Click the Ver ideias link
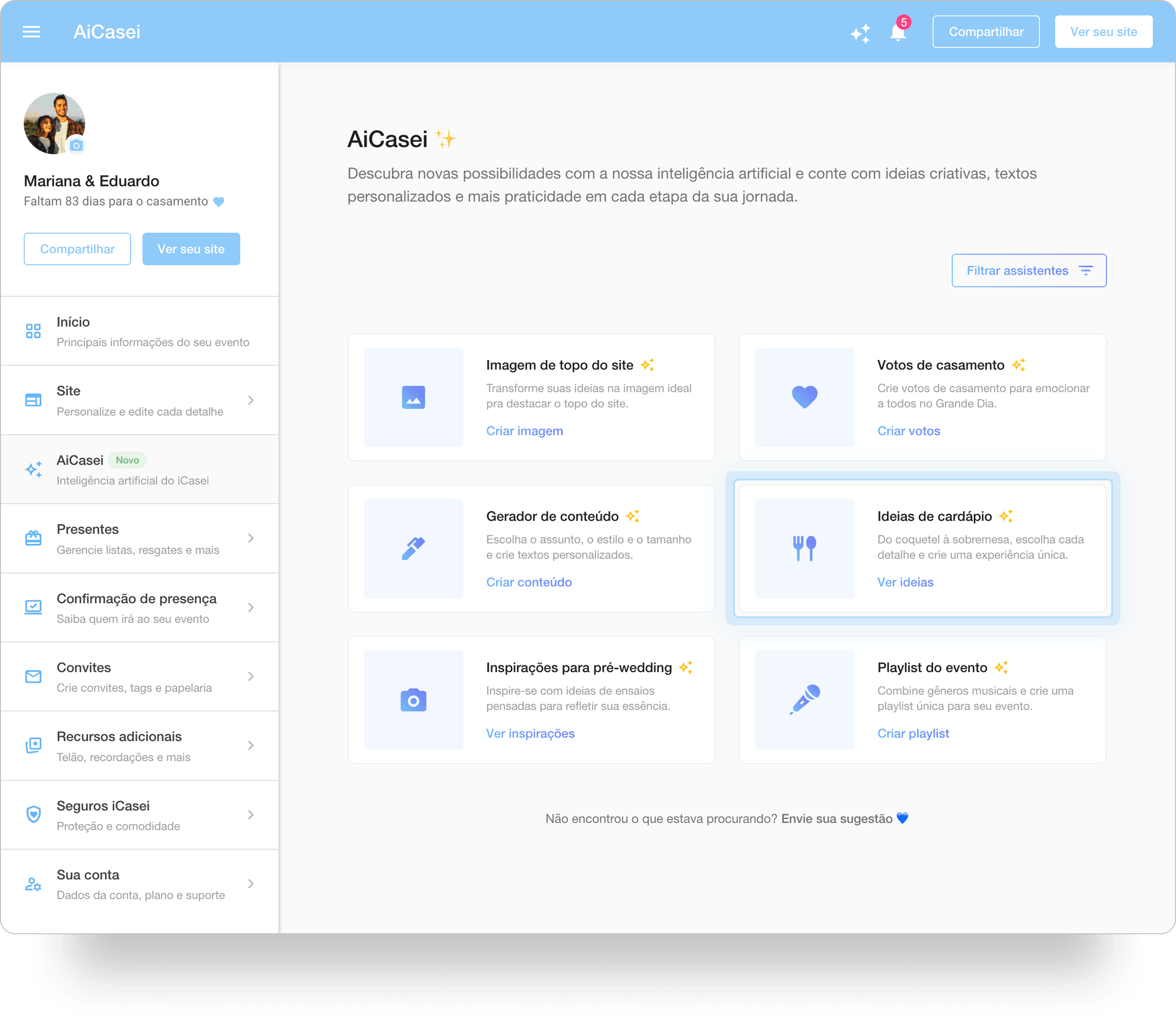This screenshot has width=1176, height=1026. tap(905, 582)
